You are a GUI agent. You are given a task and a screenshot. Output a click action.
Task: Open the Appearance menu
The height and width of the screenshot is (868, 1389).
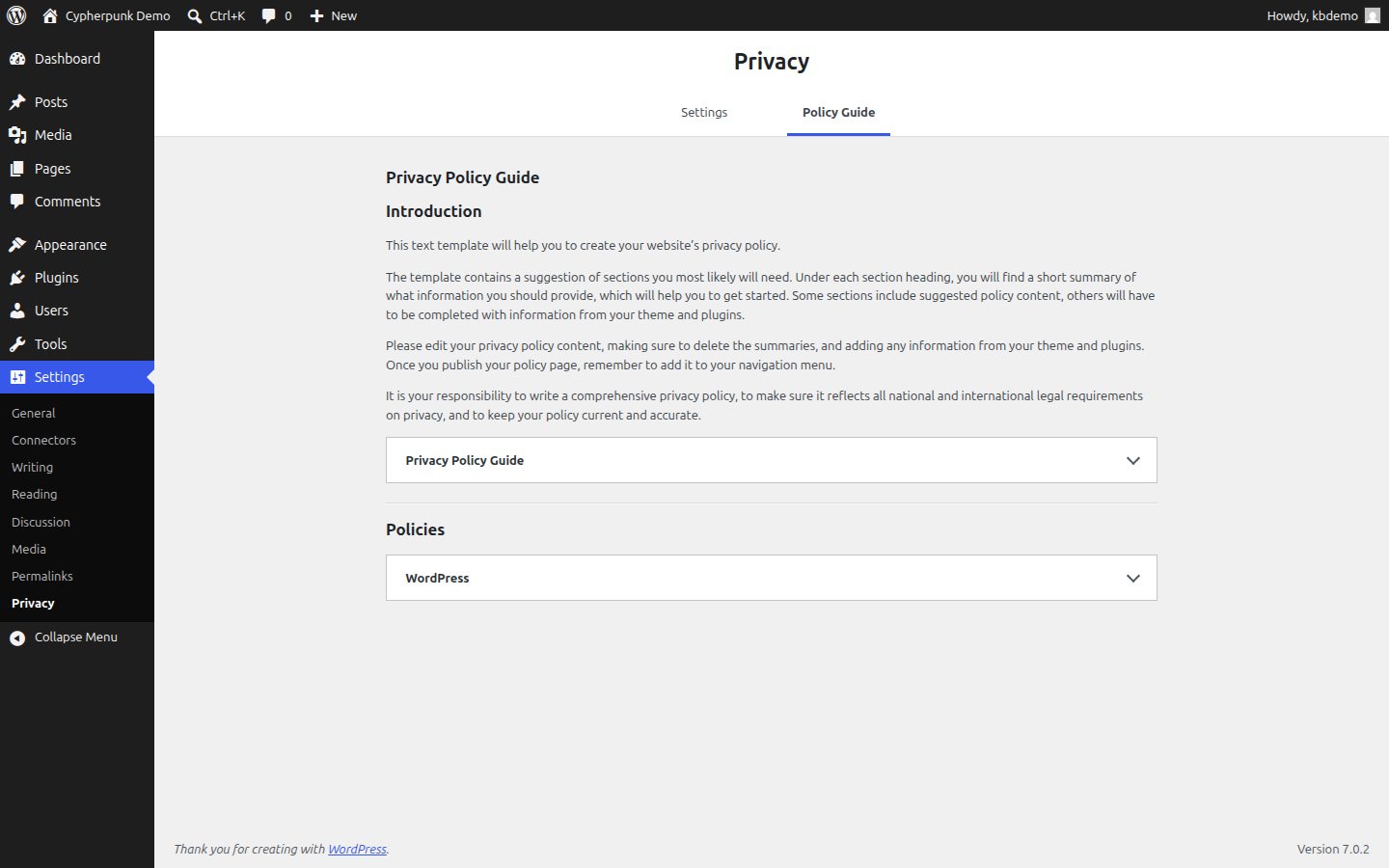tap(77, 245)
